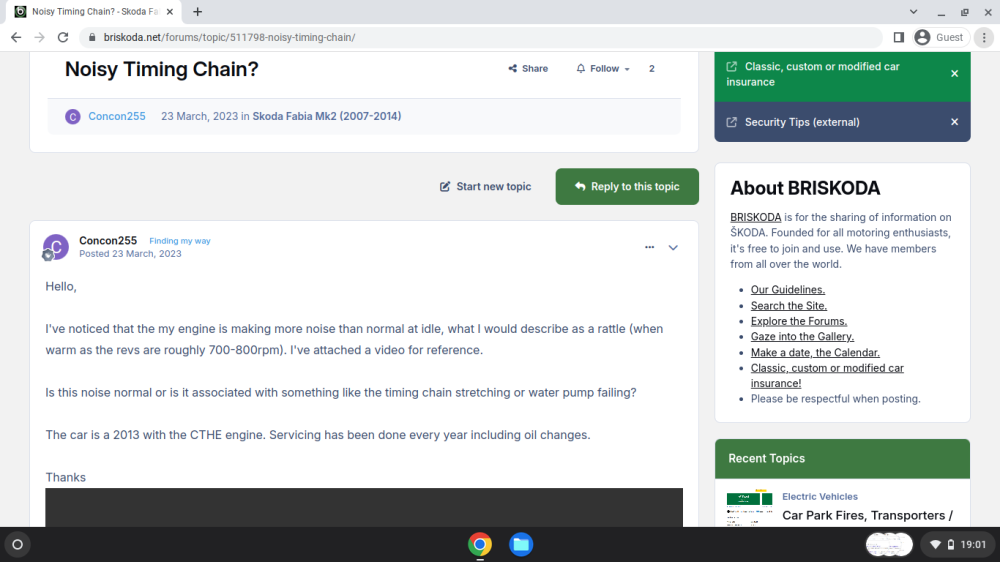1000x562 pixels.
Task: Open Chrome from the shelf
Action: click(x=480, y=545)
